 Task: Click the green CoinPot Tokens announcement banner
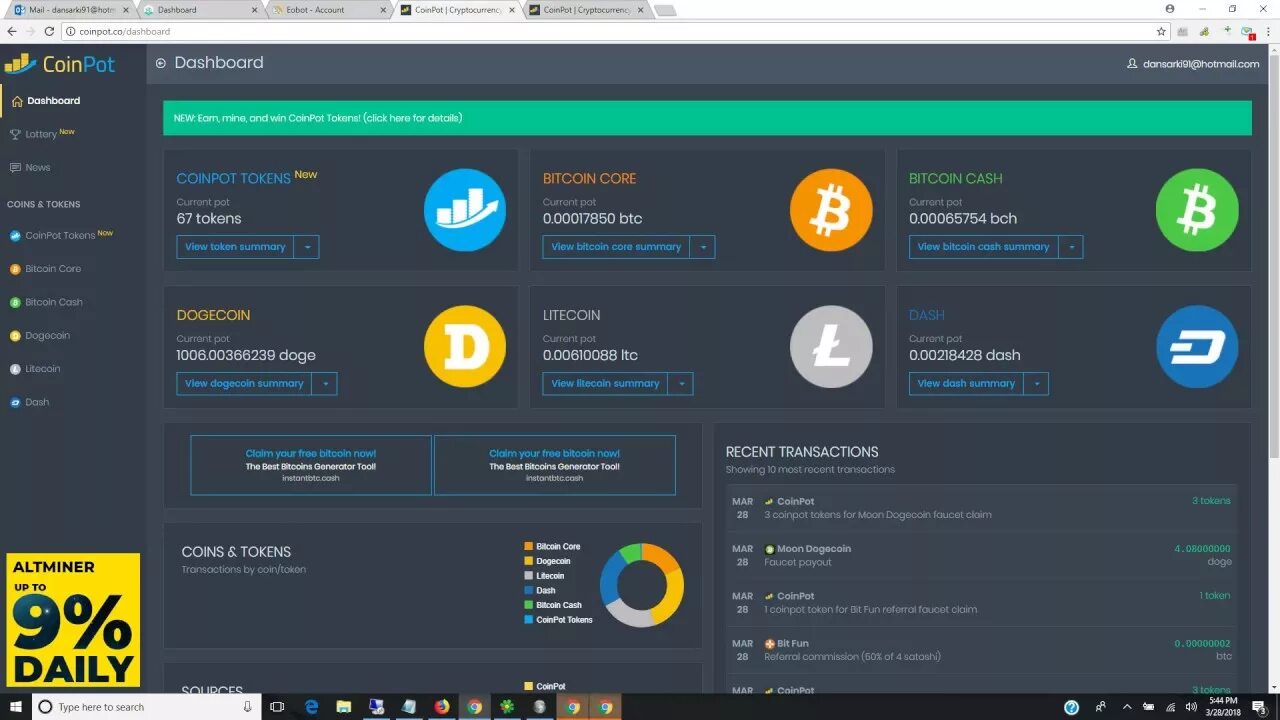click(x=707, y=118)
